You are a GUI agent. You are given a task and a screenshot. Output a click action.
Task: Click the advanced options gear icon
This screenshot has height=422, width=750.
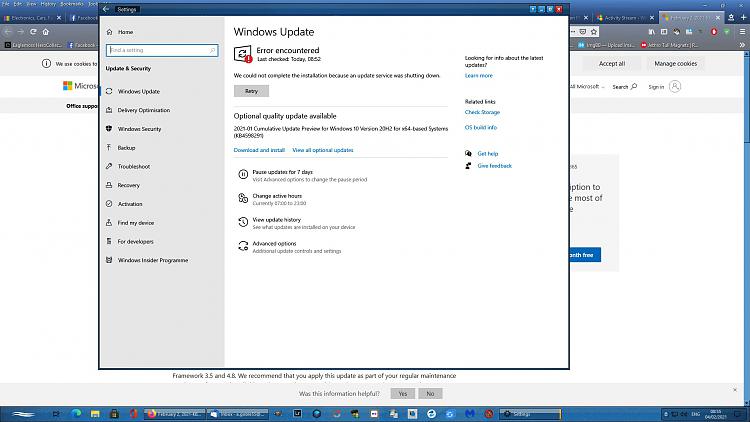click(x=243, y=246)
